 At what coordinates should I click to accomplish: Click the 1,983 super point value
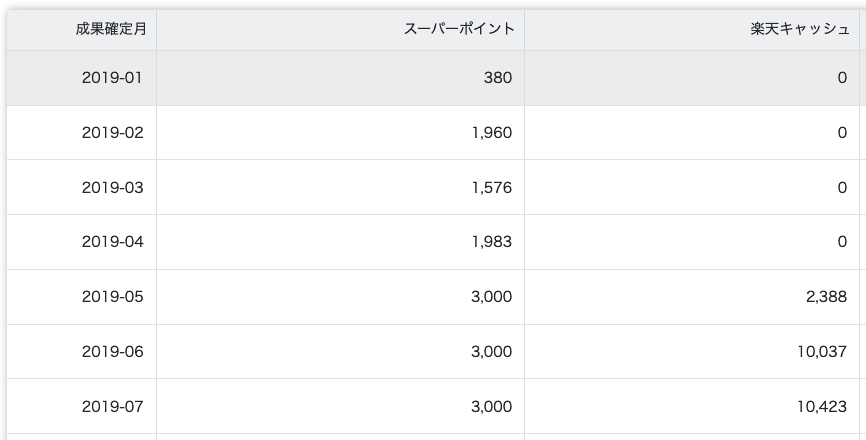click(x=491, y=242)
